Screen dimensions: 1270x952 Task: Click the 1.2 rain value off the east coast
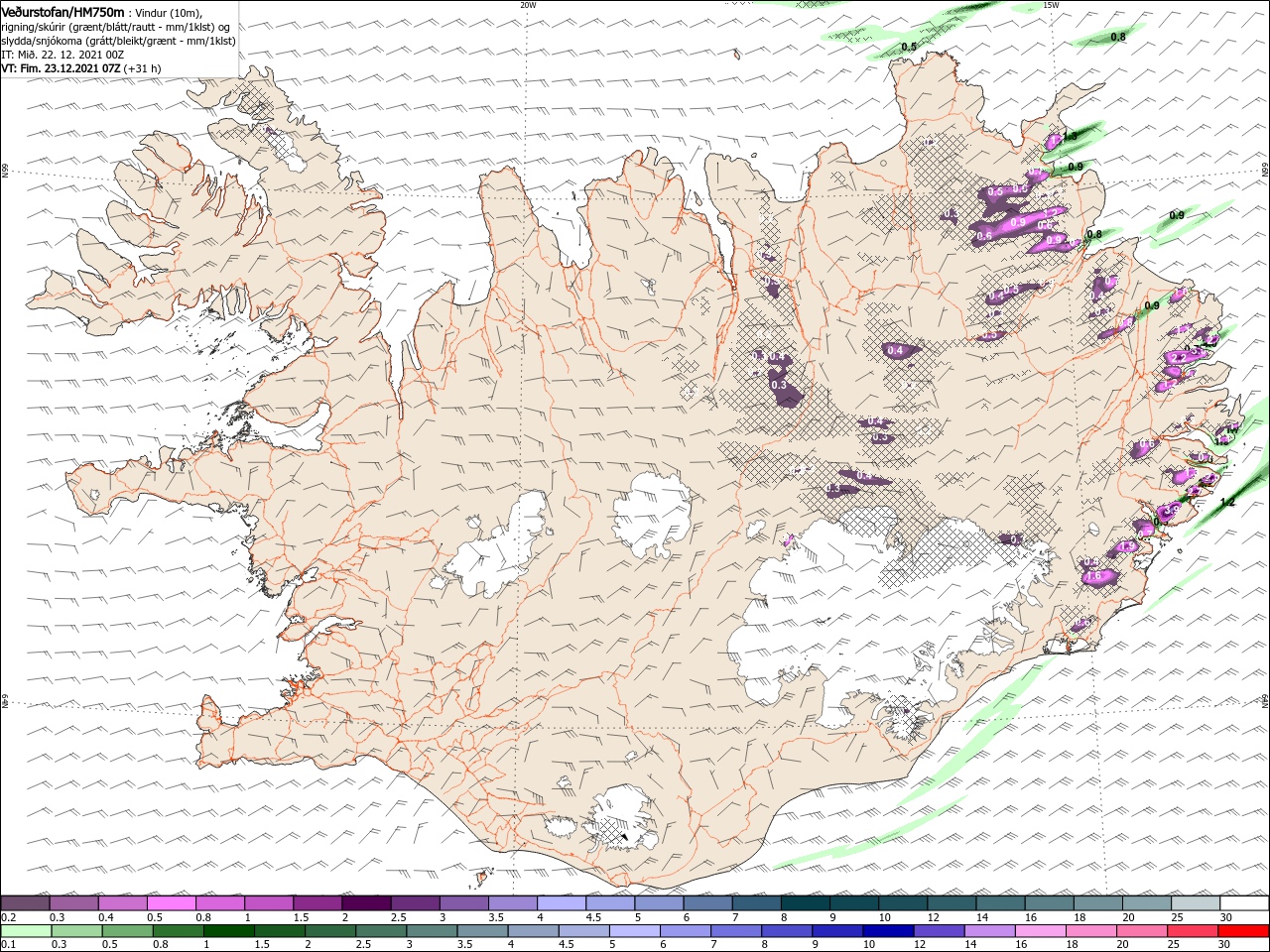click(x=1226, y=503)
